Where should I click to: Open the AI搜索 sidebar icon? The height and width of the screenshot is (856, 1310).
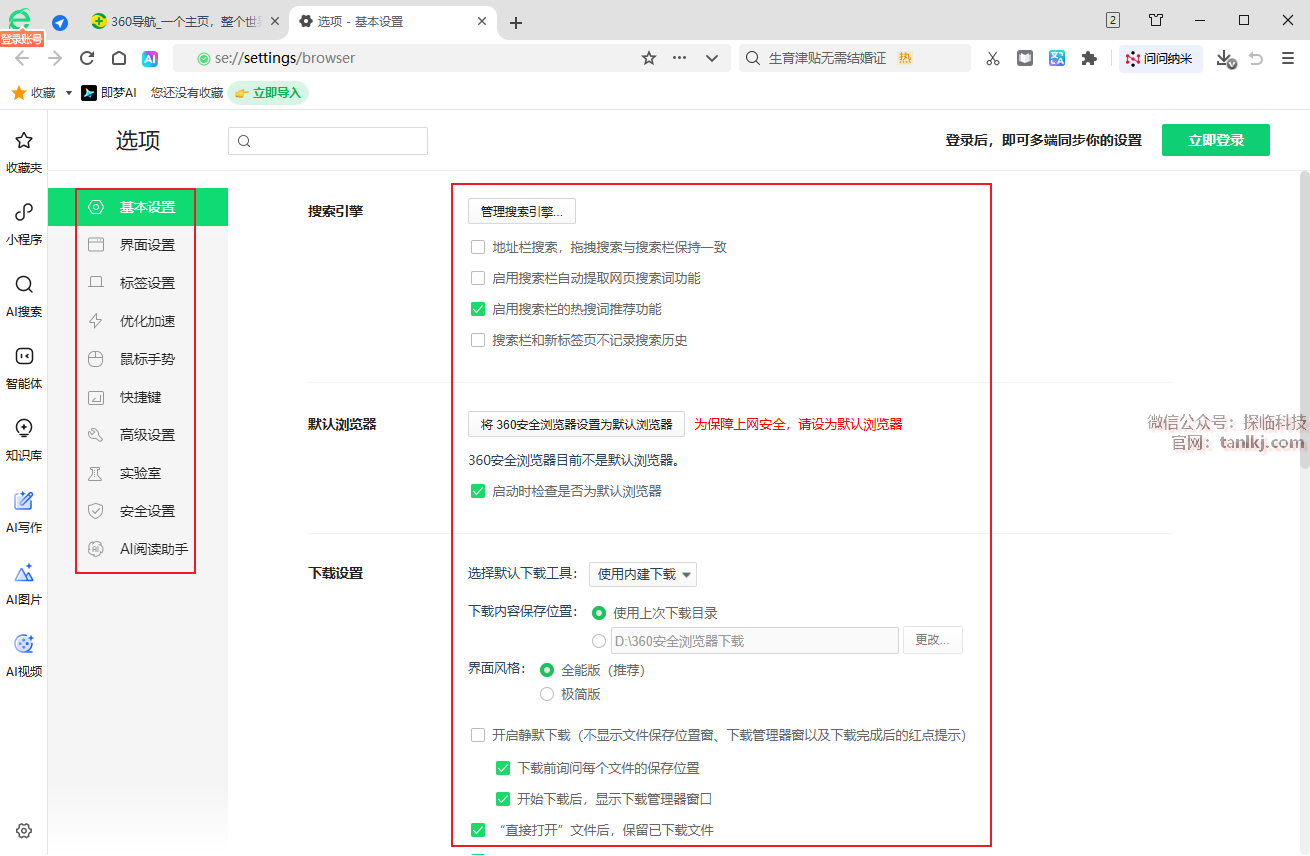point(24,285)
